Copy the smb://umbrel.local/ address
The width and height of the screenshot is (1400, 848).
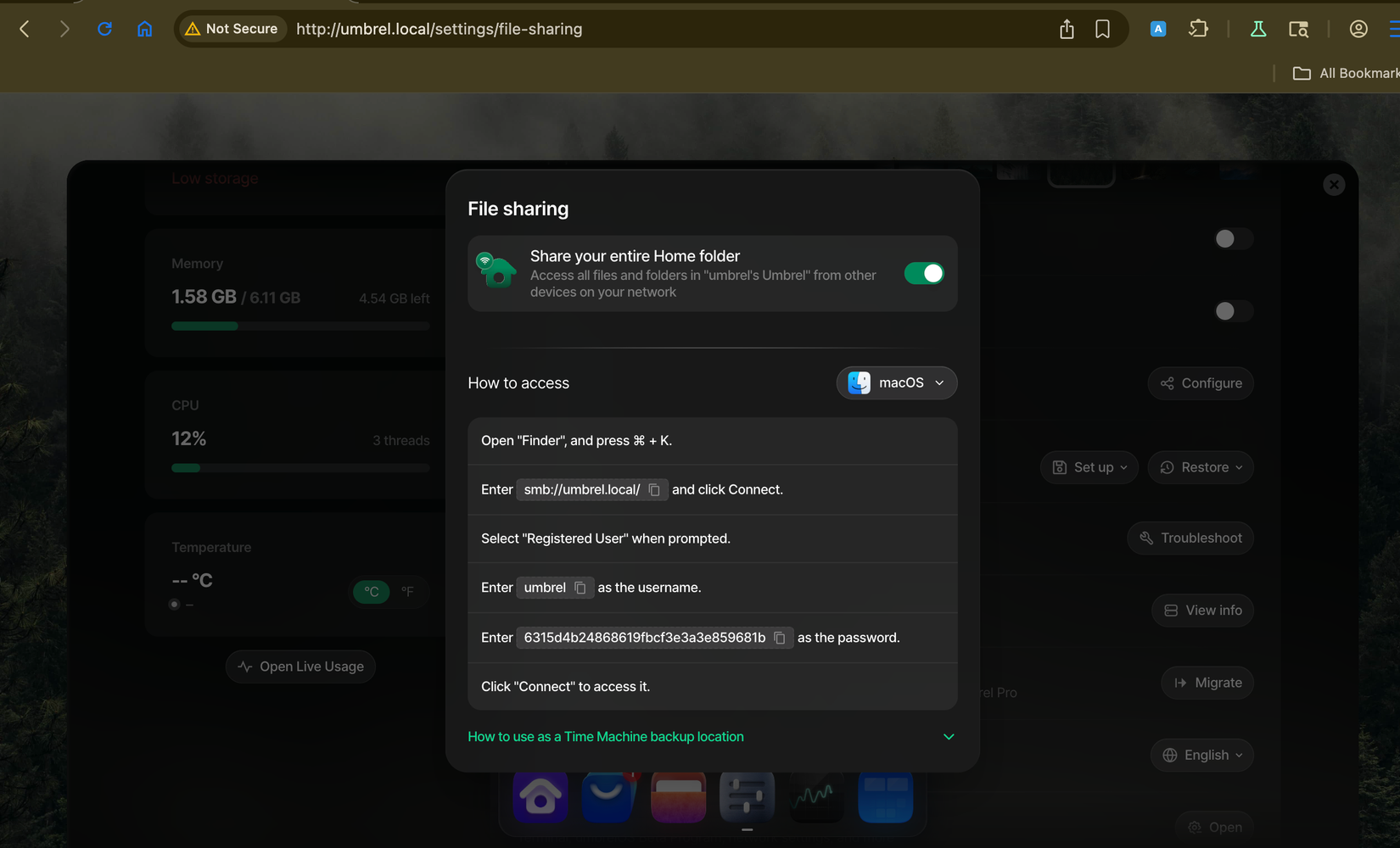[654, 490]
